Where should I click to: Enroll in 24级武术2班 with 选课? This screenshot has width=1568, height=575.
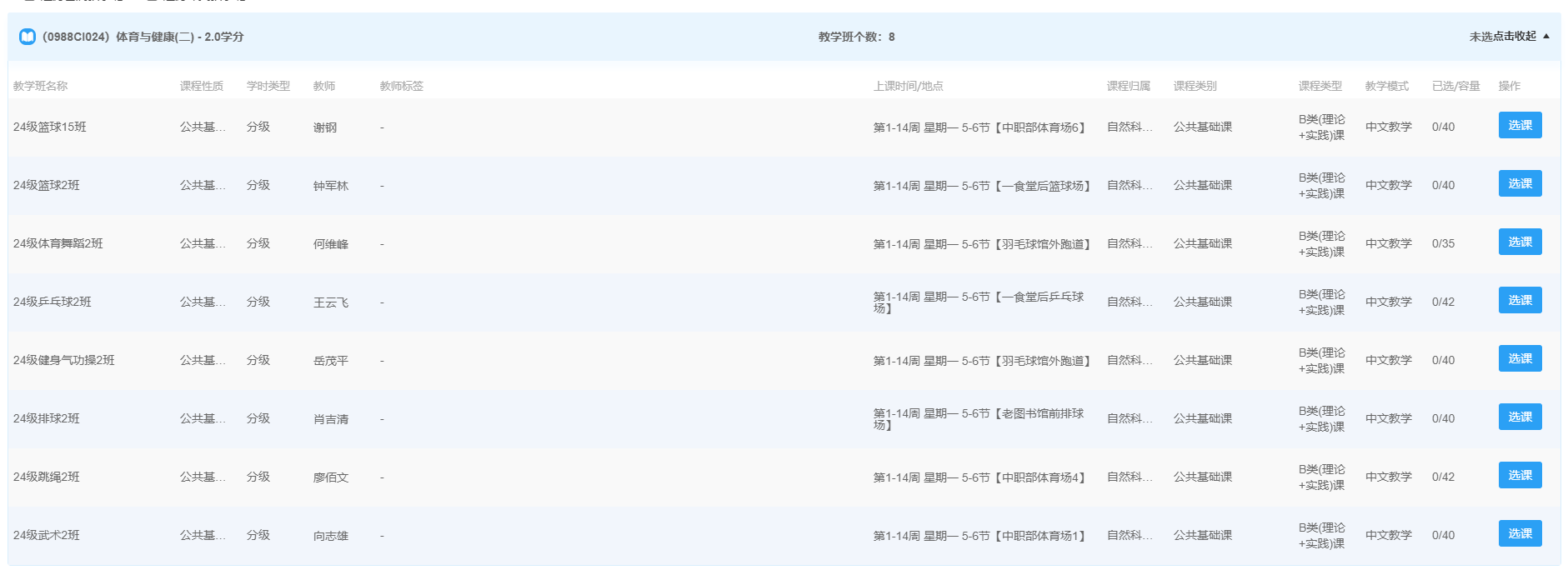pyautogui.click(x=1519, y=534)
